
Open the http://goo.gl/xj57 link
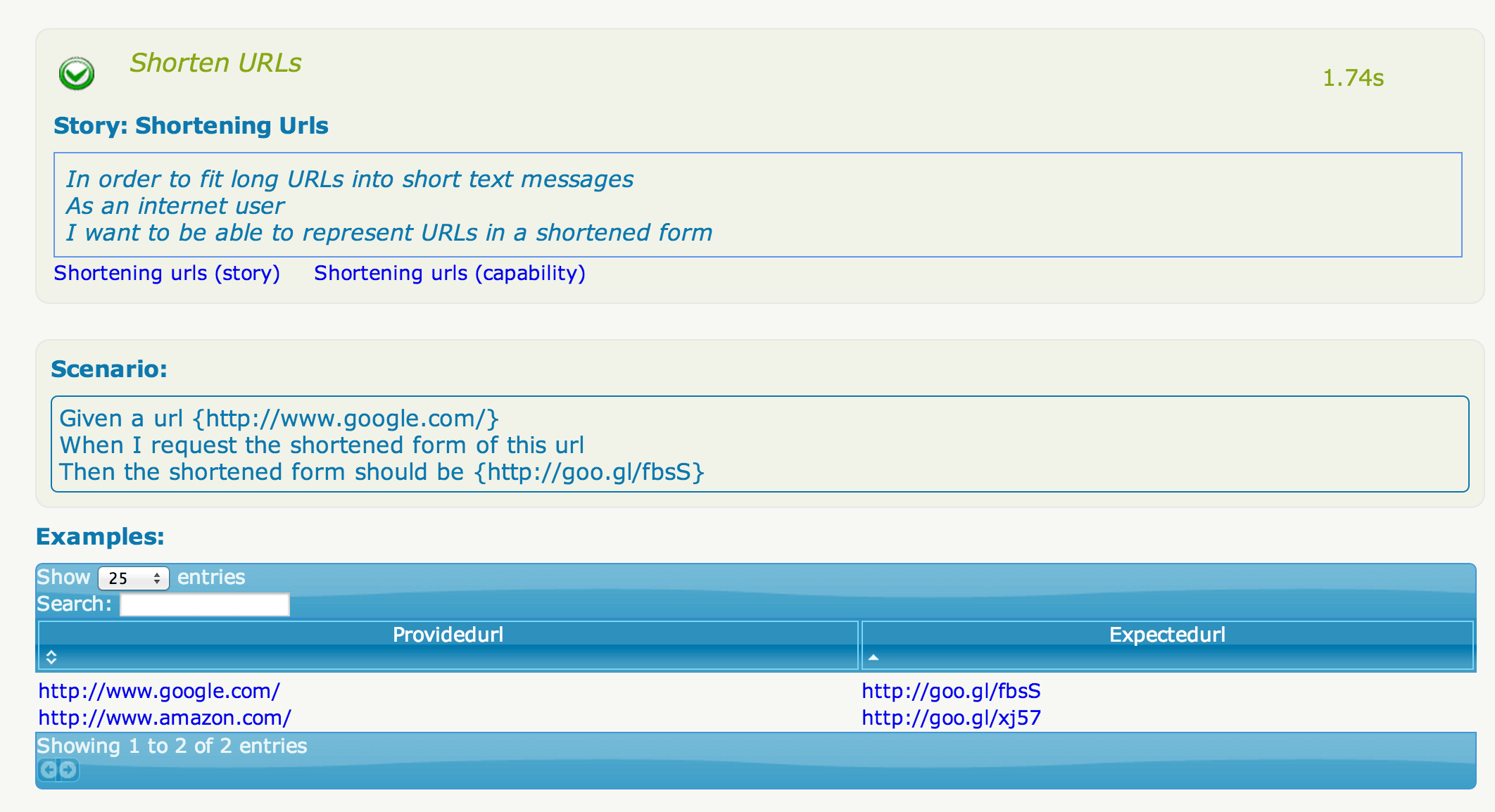[x=951, y=718]
